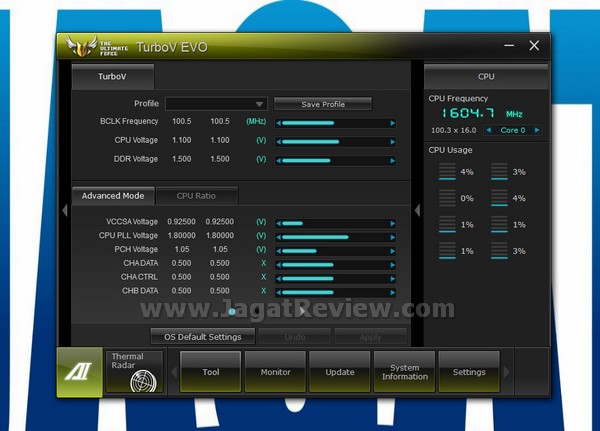Screen dimensions: 600x431
Task: Decrease CPU Voltage with left arrow
Action: click(279, 142)
